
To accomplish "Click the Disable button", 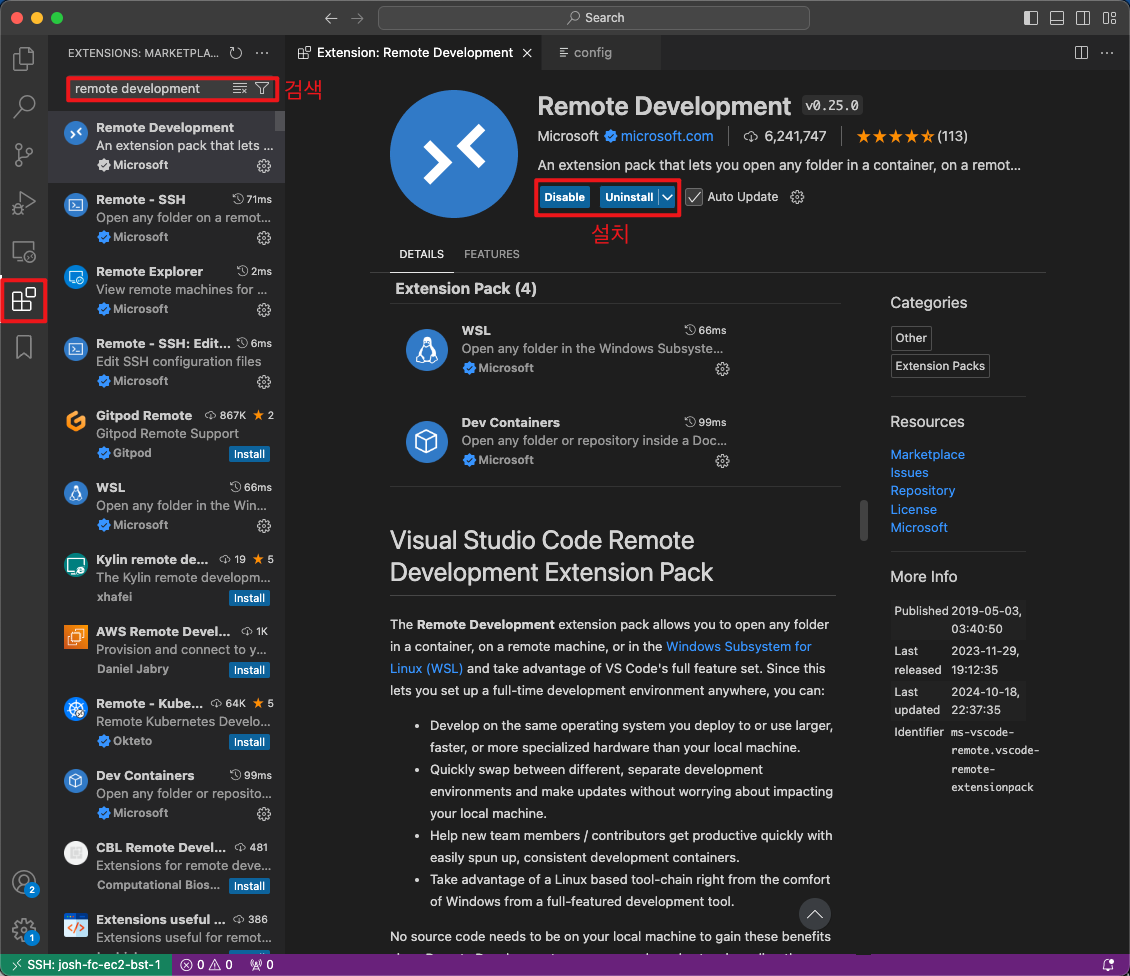I will tap(564, 197).
